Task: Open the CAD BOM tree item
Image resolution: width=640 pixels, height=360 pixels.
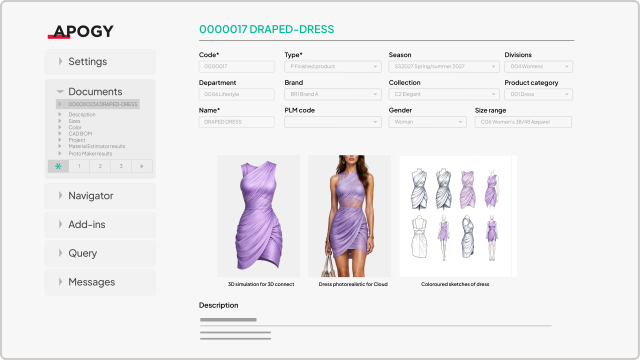Action: pos(80,133)
